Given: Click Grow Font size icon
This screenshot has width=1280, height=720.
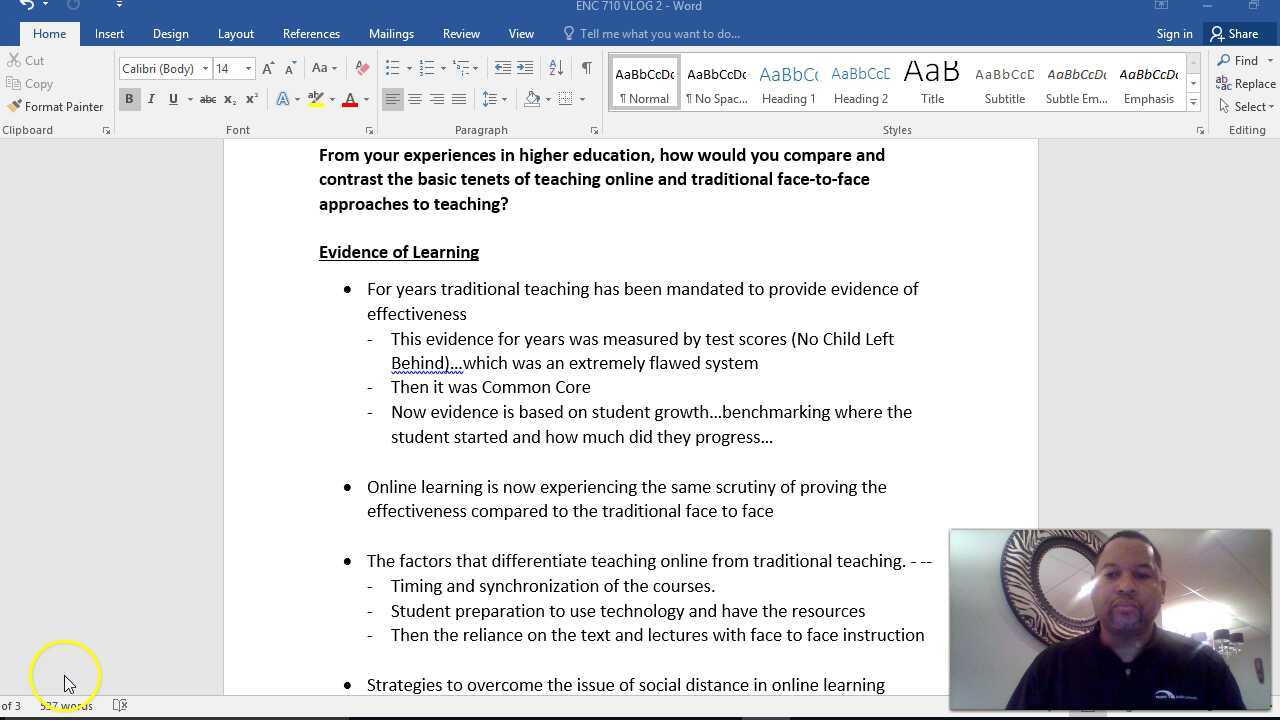Looking at the screenshot, I should (268, 68).
